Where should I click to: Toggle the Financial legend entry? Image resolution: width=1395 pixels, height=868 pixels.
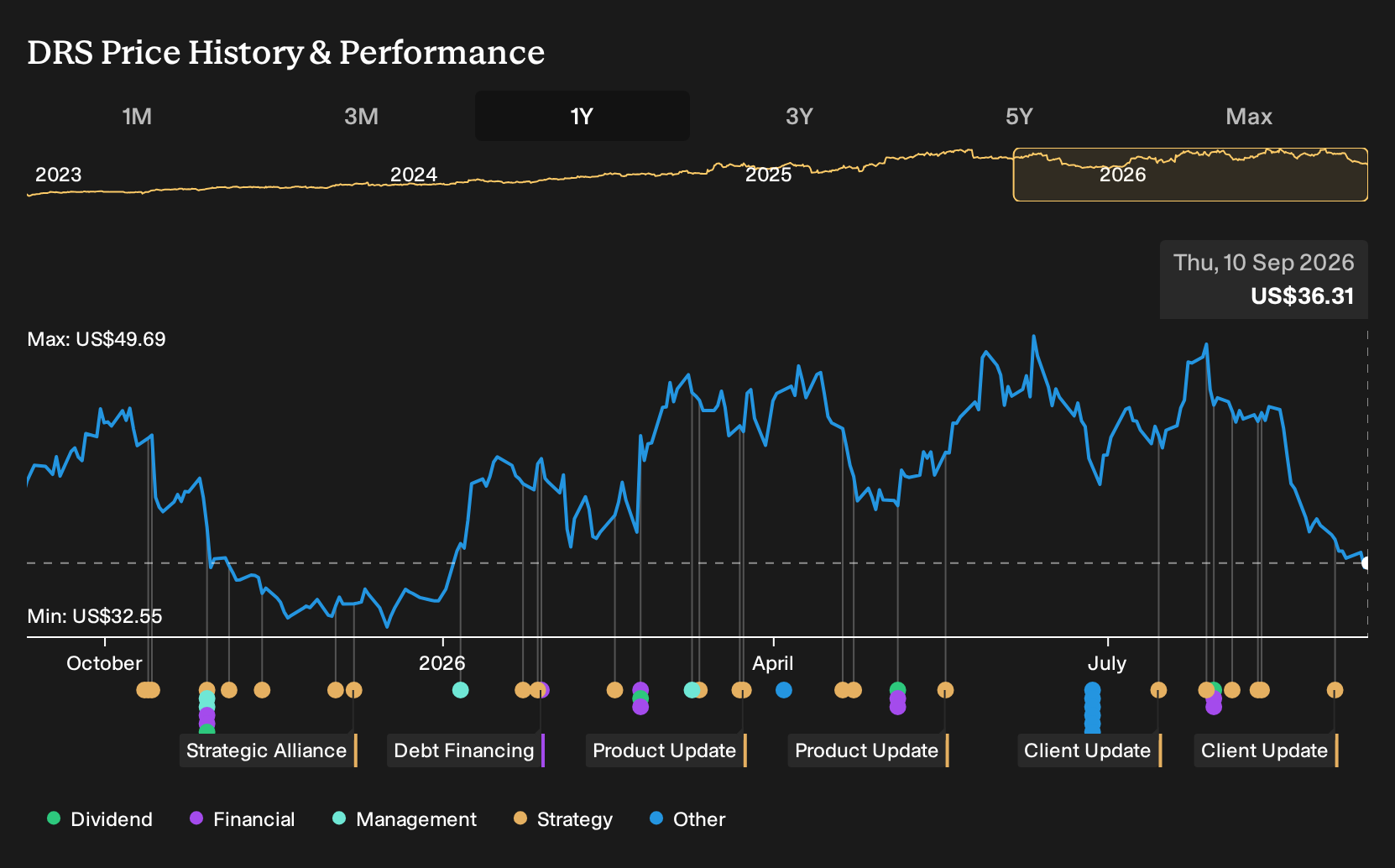tap(242, 819)
